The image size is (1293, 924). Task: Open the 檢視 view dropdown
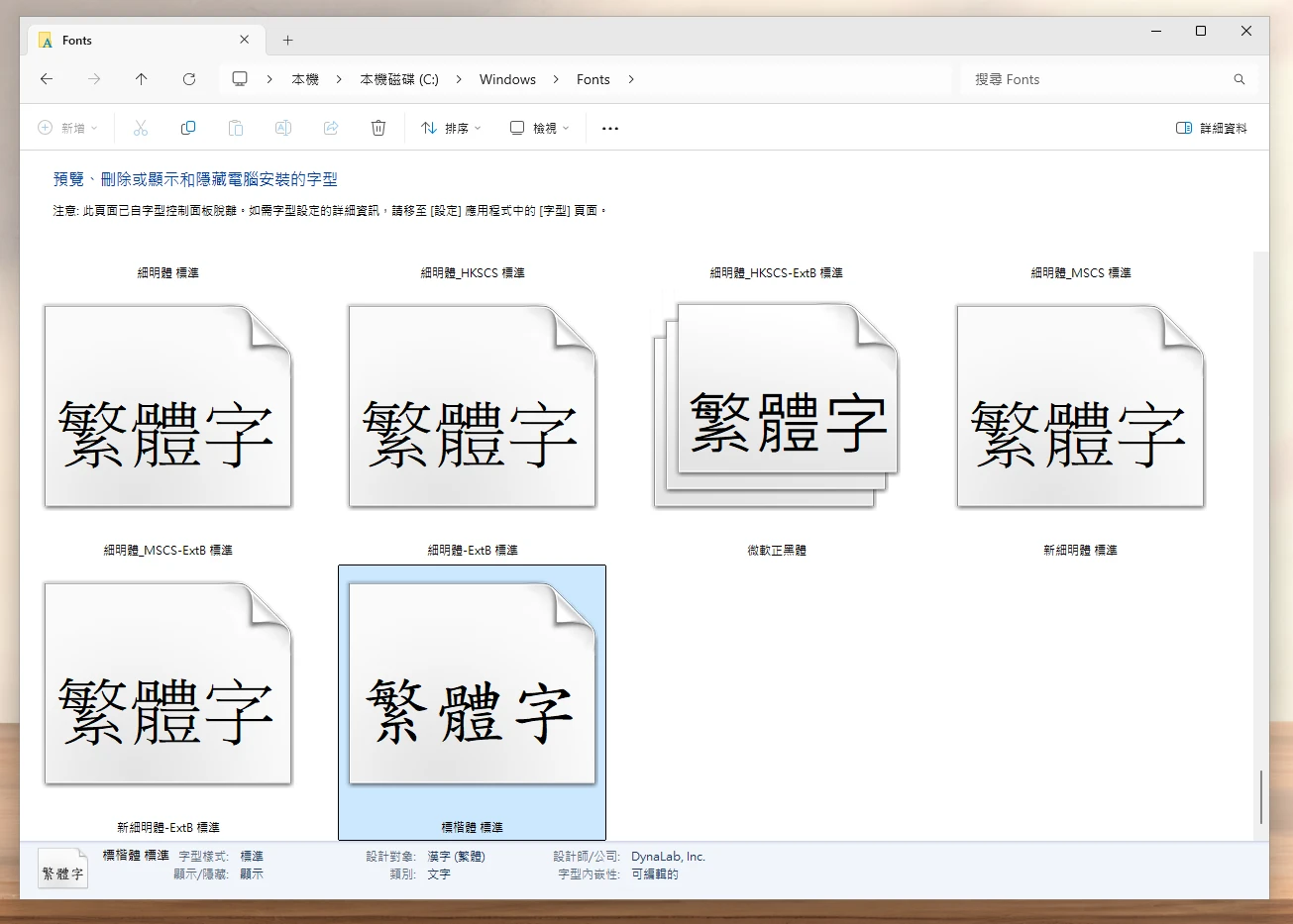540,128
